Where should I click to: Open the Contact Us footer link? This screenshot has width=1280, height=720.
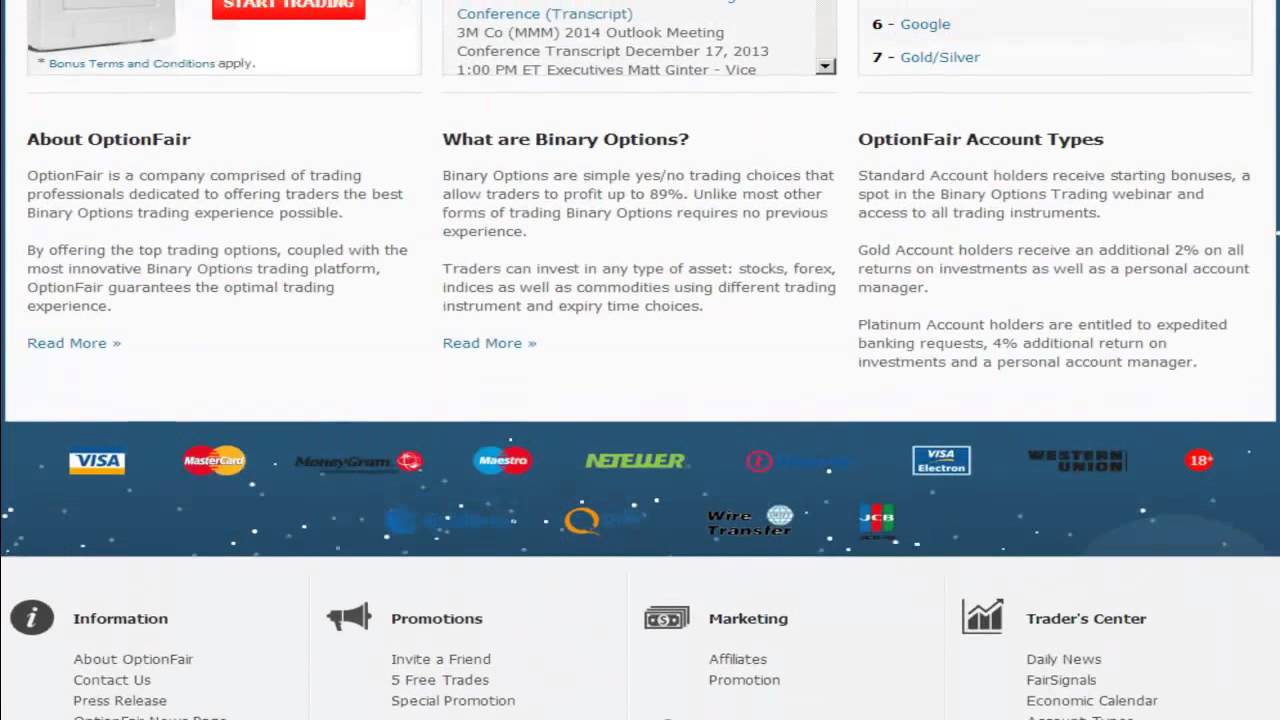pos(112,680)
